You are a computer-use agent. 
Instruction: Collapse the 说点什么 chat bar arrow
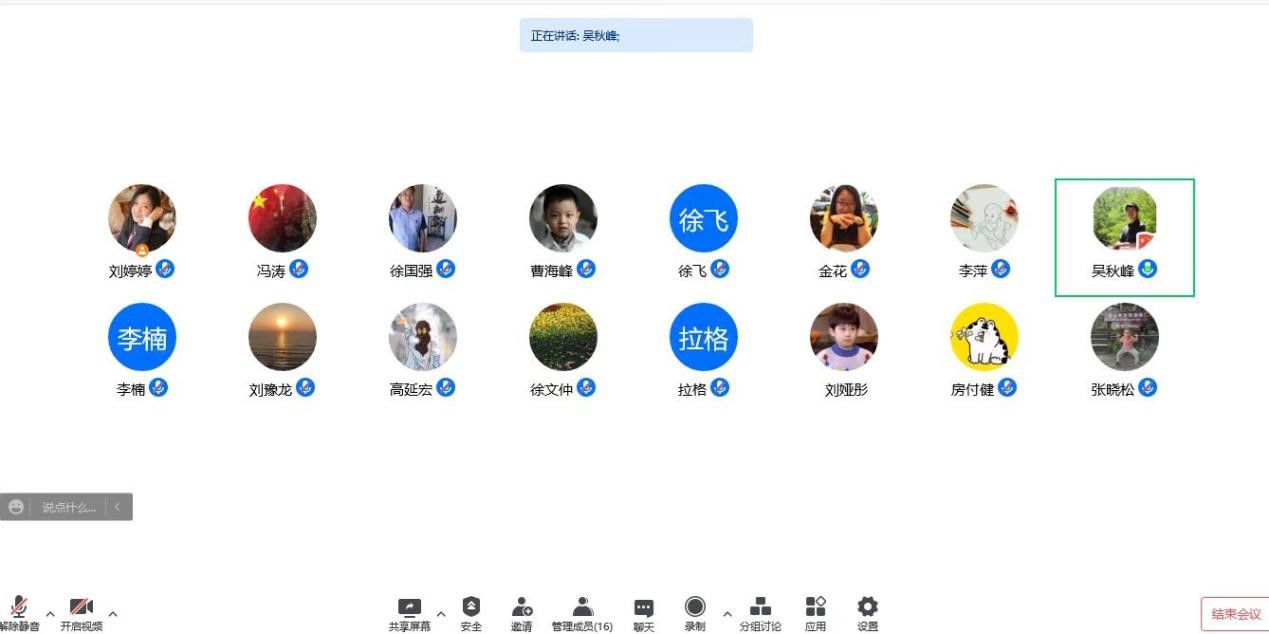pos(117,507)
